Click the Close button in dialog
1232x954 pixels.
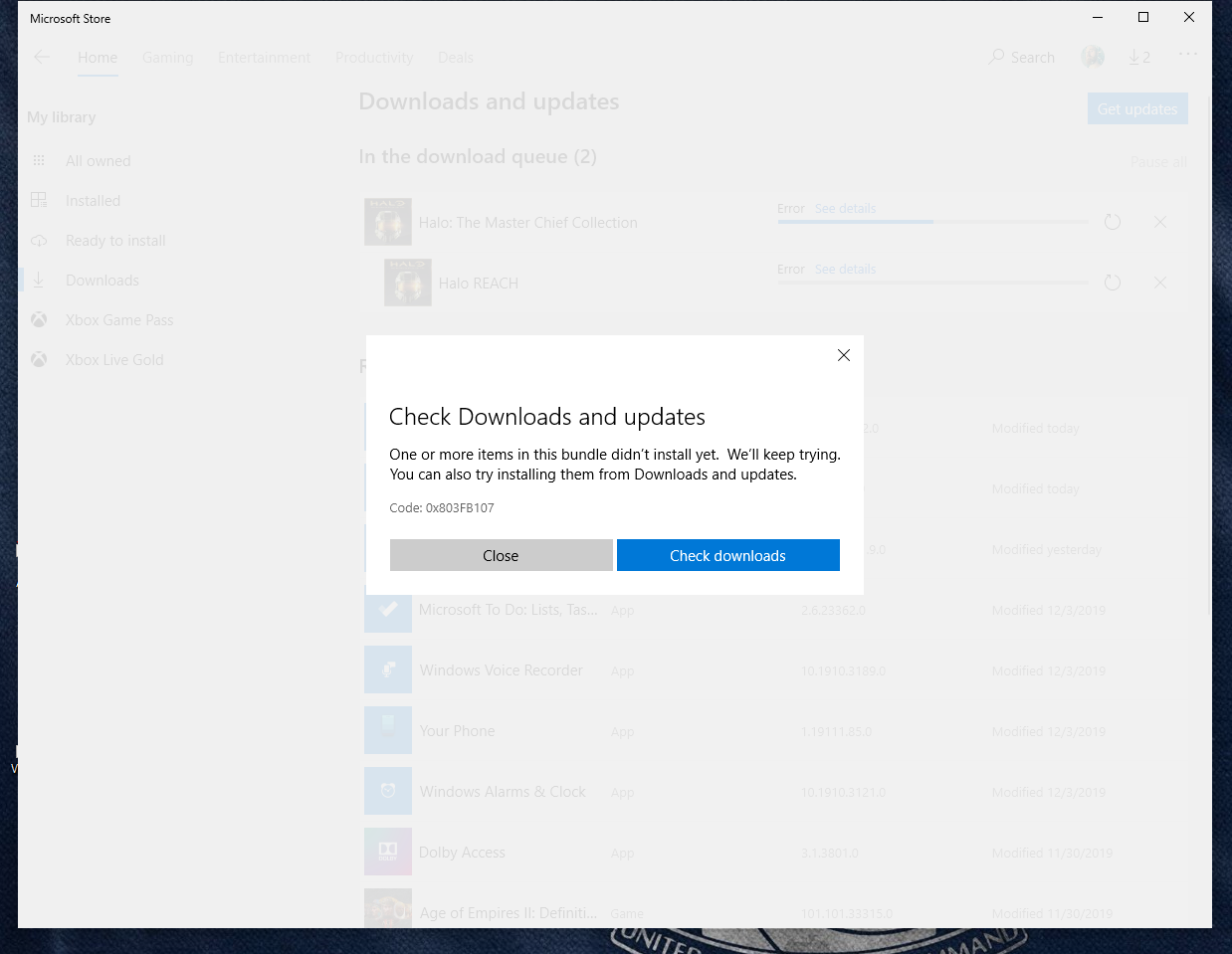pos(501,555)
